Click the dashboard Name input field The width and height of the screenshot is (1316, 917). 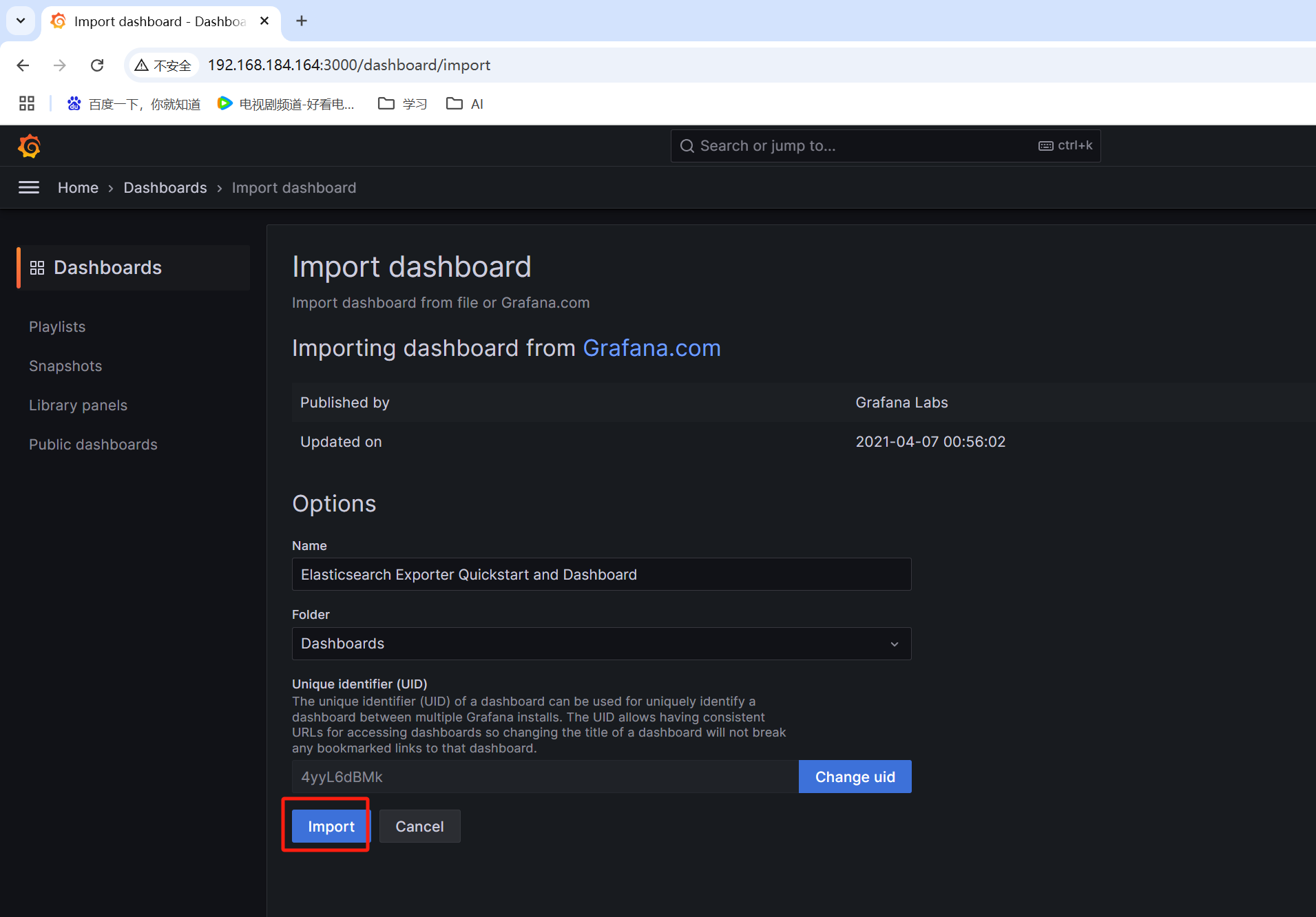coord(601,575)
